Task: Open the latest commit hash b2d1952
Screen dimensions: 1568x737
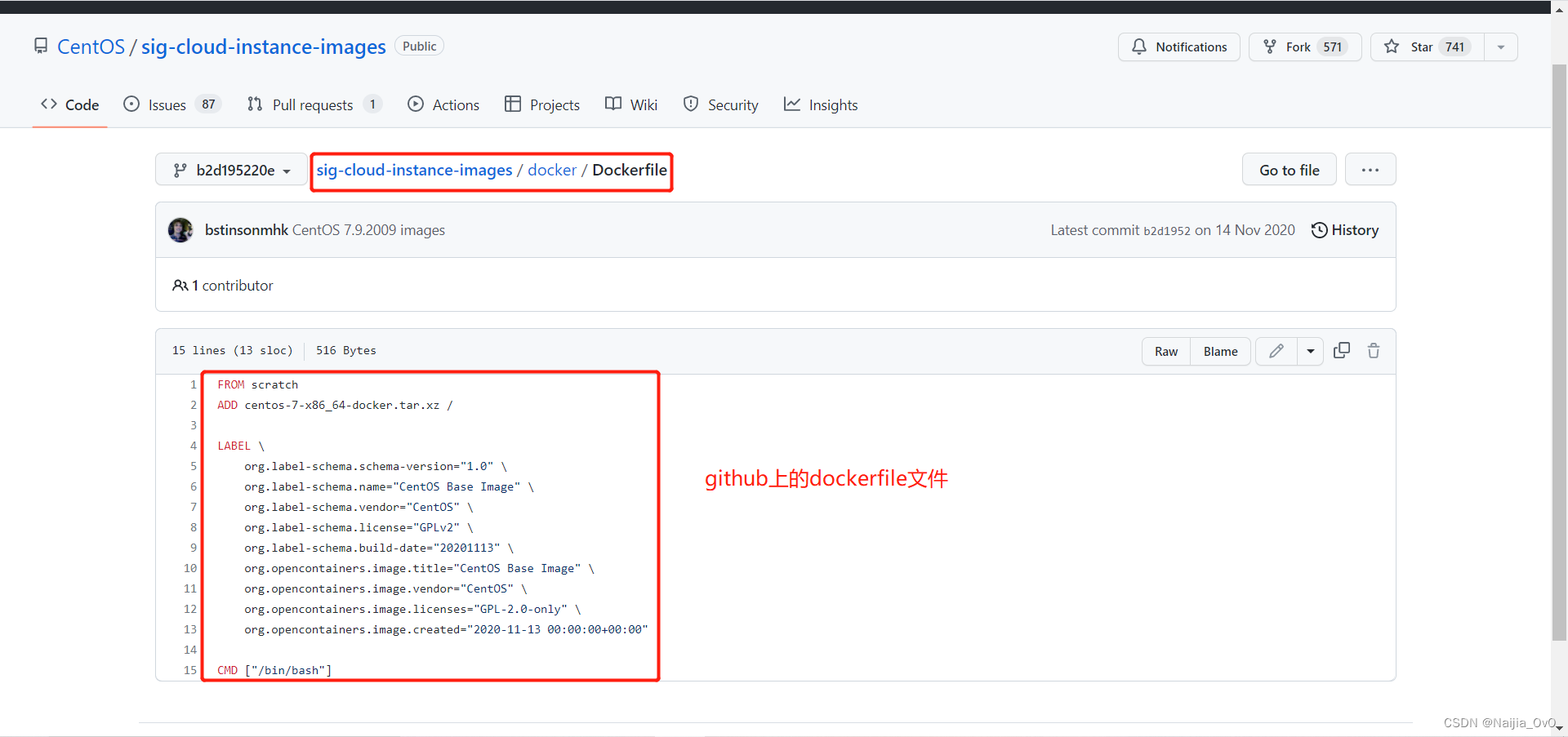Action: pyautogui.click(x=1166, y=231)
